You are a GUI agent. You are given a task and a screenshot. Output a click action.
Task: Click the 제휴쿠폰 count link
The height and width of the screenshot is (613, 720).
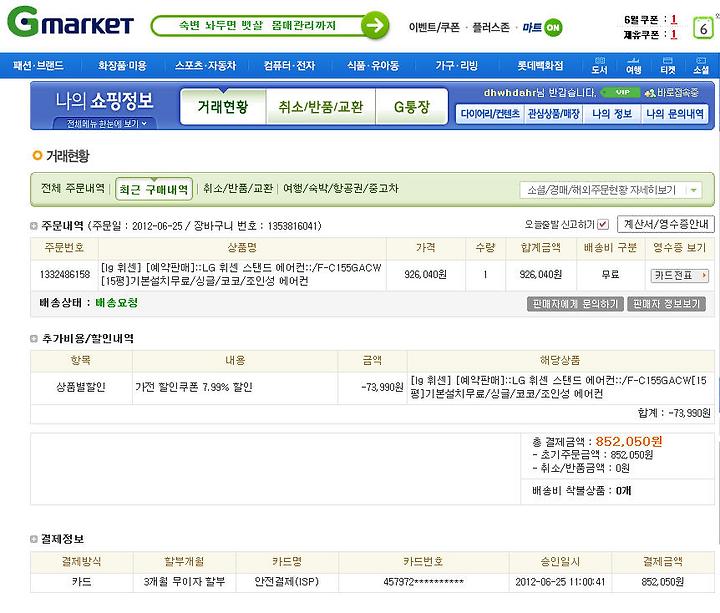click(x=674, y=34)
